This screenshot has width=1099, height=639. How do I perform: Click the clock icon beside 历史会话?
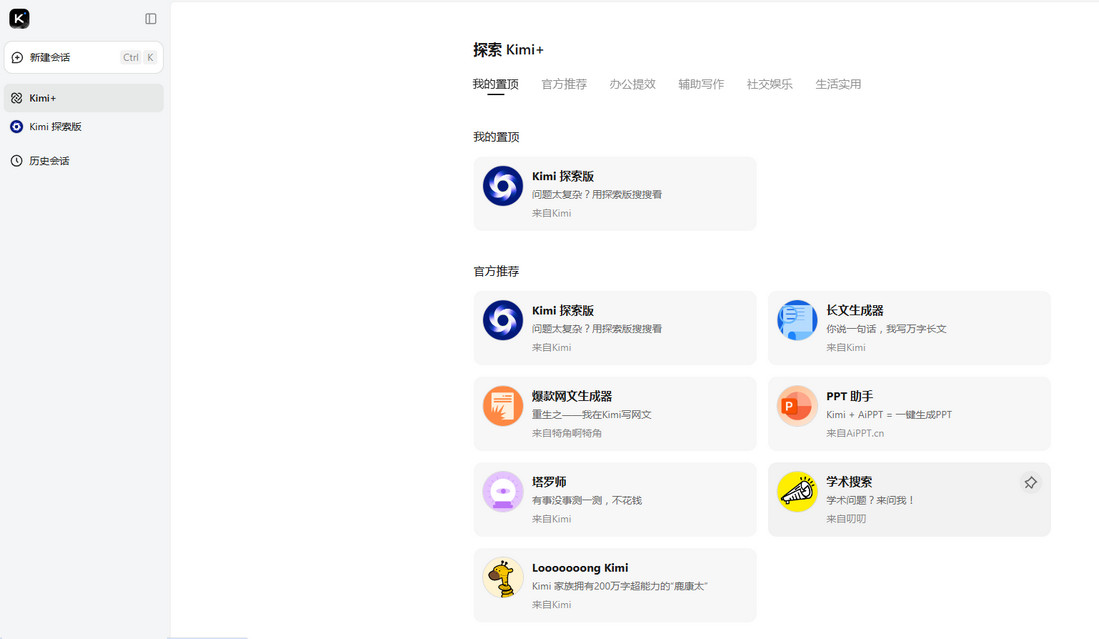pyautogui.click(x=17, y=161)
